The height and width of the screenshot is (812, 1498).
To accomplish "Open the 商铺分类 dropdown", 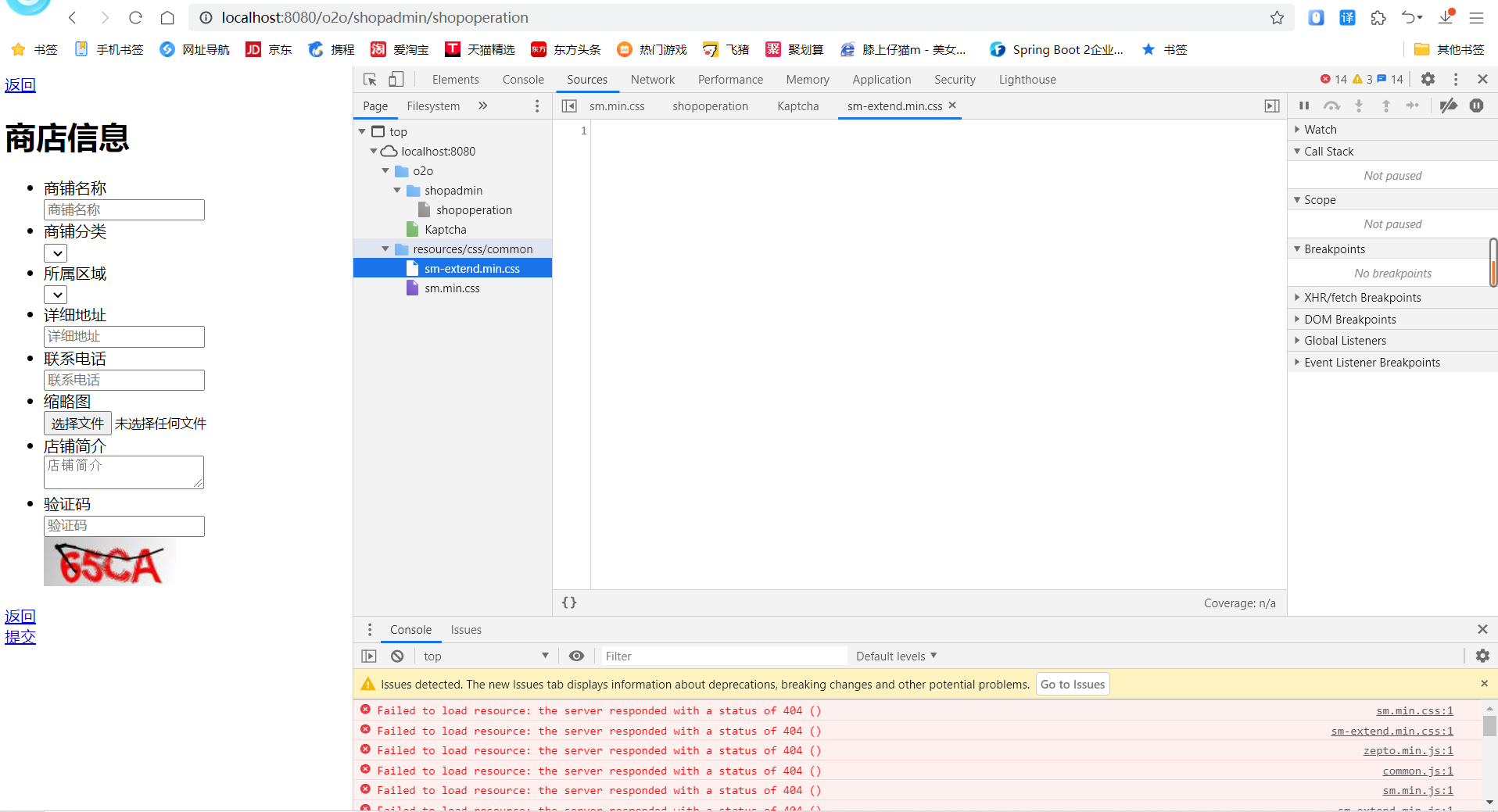I will click(56, 253).
